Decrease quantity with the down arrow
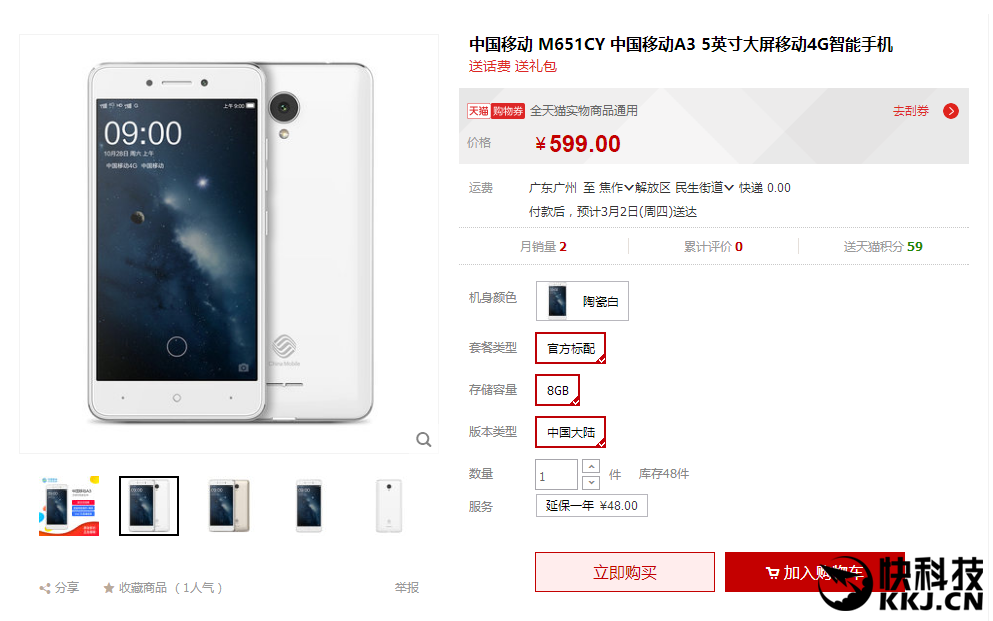Screen dimensions: 993x621 591,482
